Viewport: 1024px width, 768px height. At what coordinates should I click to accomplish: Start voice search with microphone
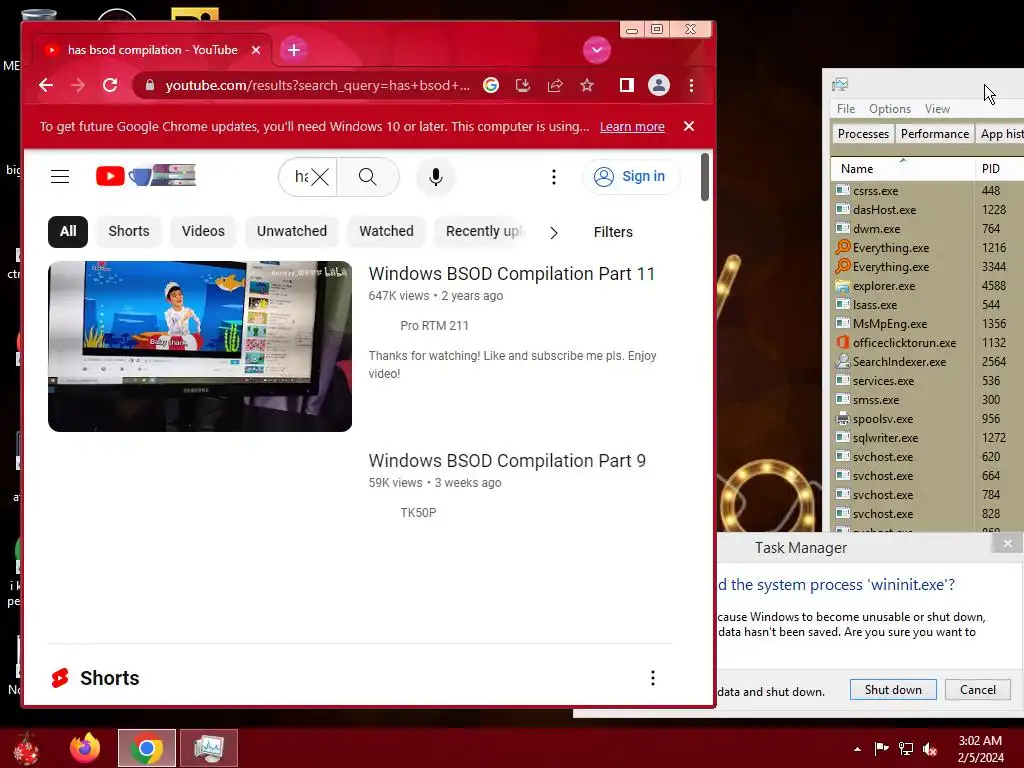tap(436, 176)
